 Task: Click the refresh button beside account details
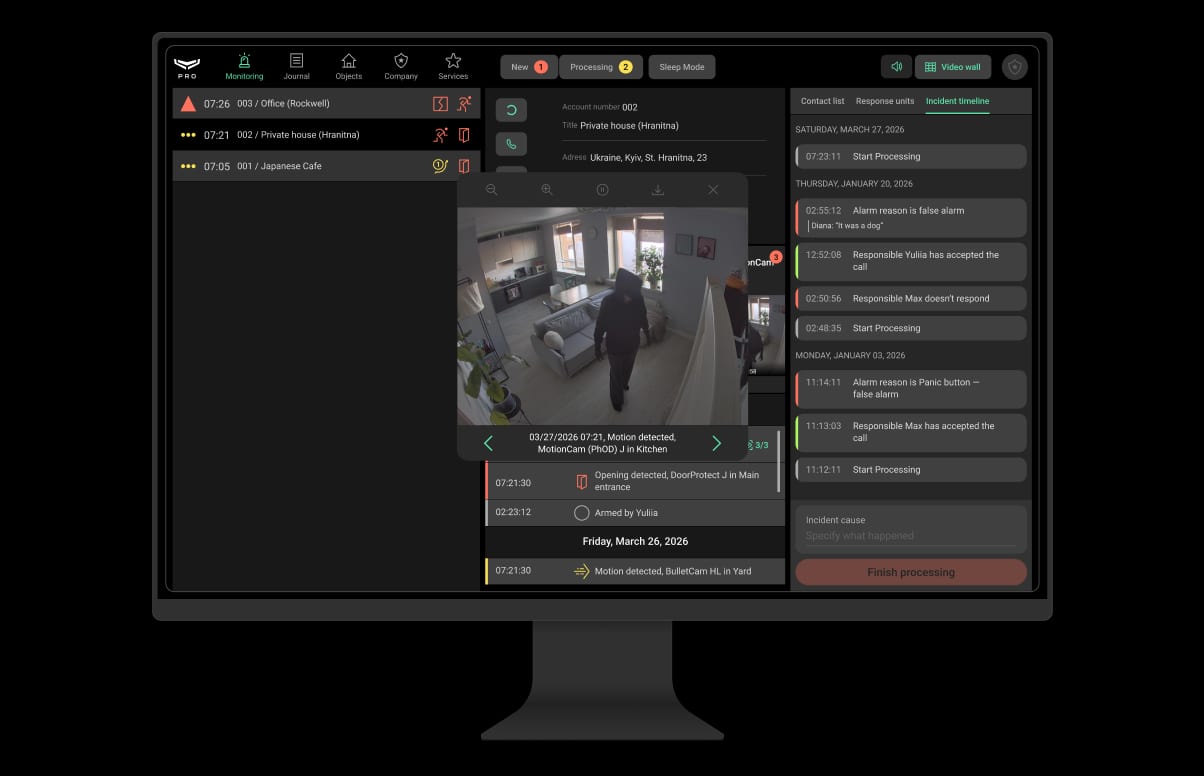[x=511, y=110]
